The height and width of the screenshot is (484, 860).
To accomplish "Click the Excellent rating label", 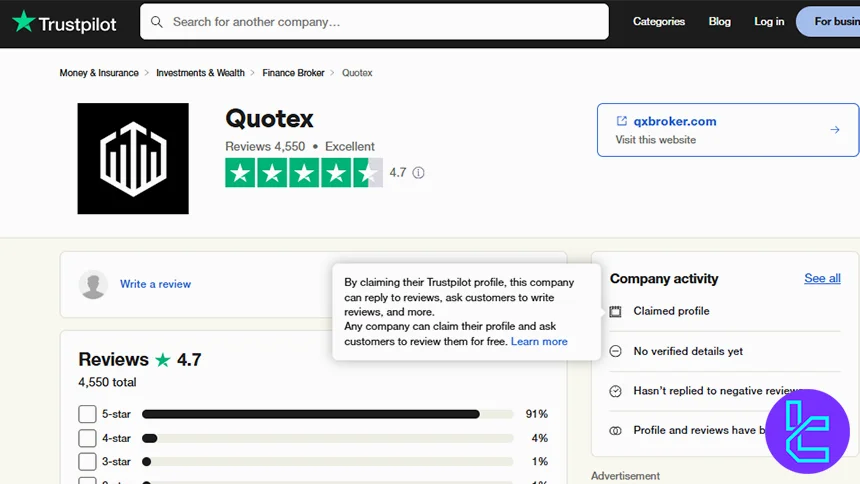I will pyautogui.click(x=349, y=147).
